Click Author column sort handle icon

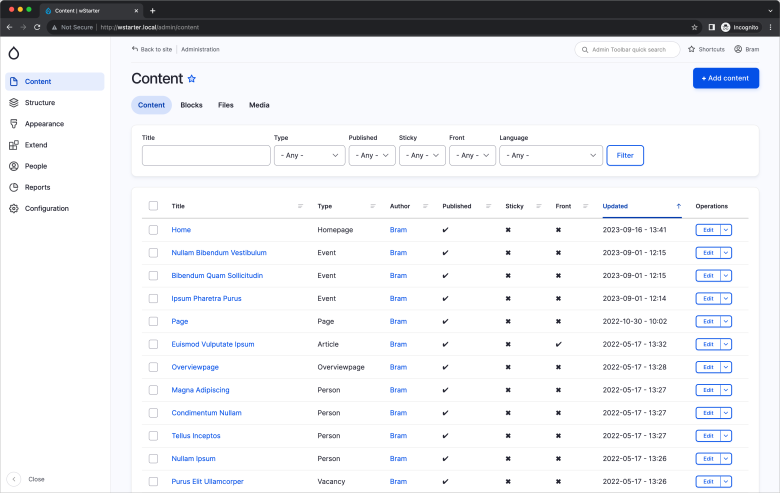pyautogui.click(x=425, y=206)
